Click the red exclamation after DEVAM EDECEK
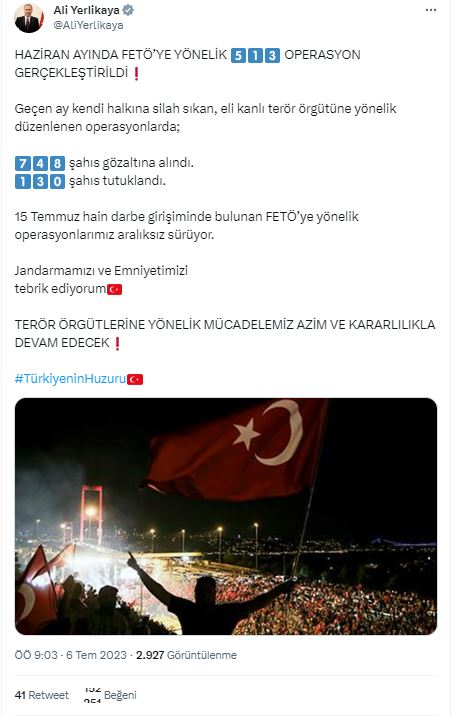Viewport: 453px width, 716px height. (117, 343)
